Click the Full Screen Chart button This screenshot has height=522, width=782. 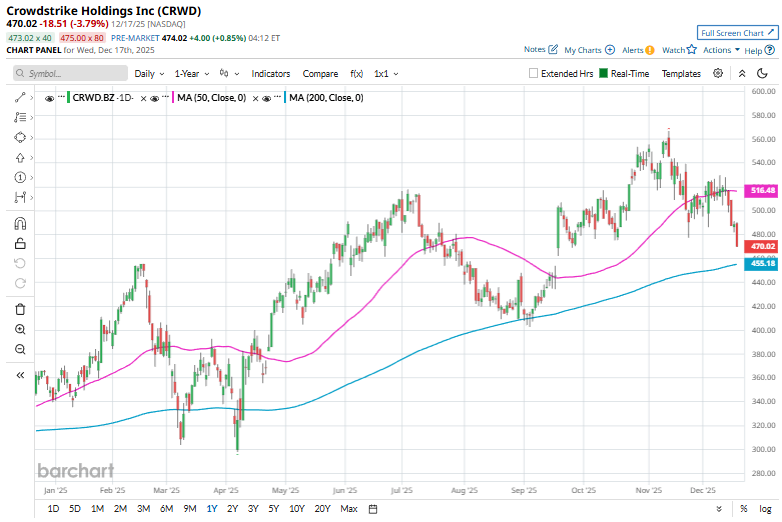click(x=735, y=33)
